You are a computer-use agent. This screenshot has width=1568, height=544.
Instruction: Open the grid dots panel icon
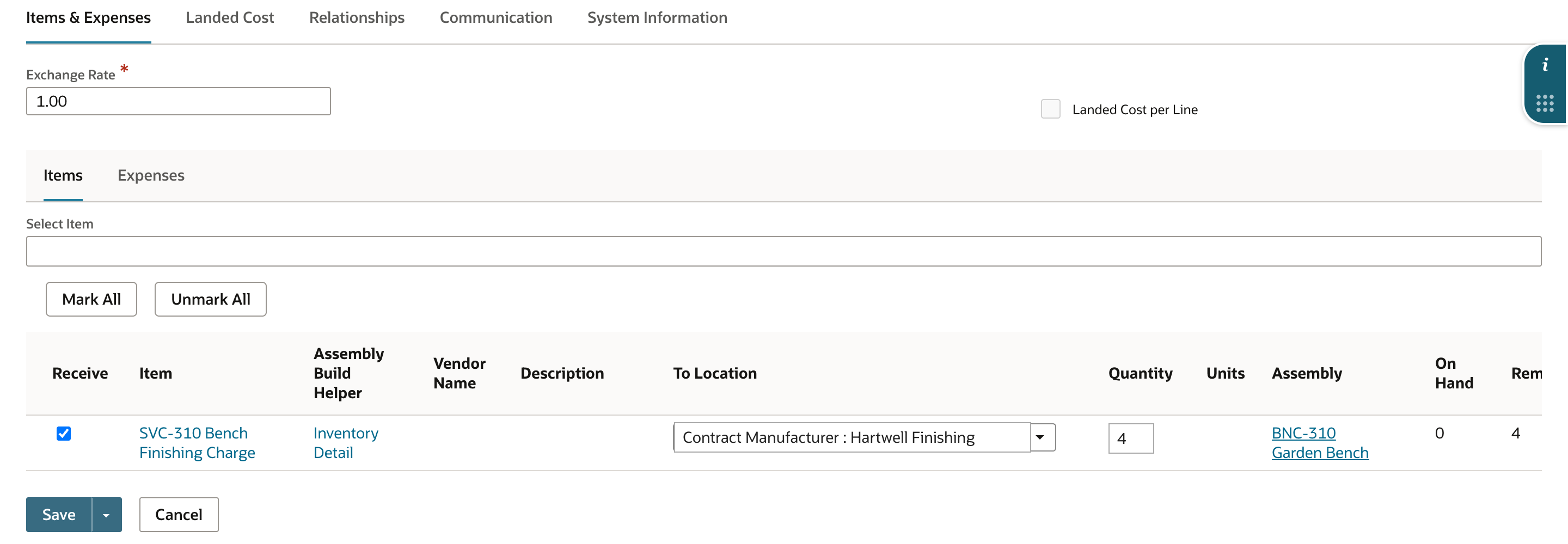(x=1544, y=103)
